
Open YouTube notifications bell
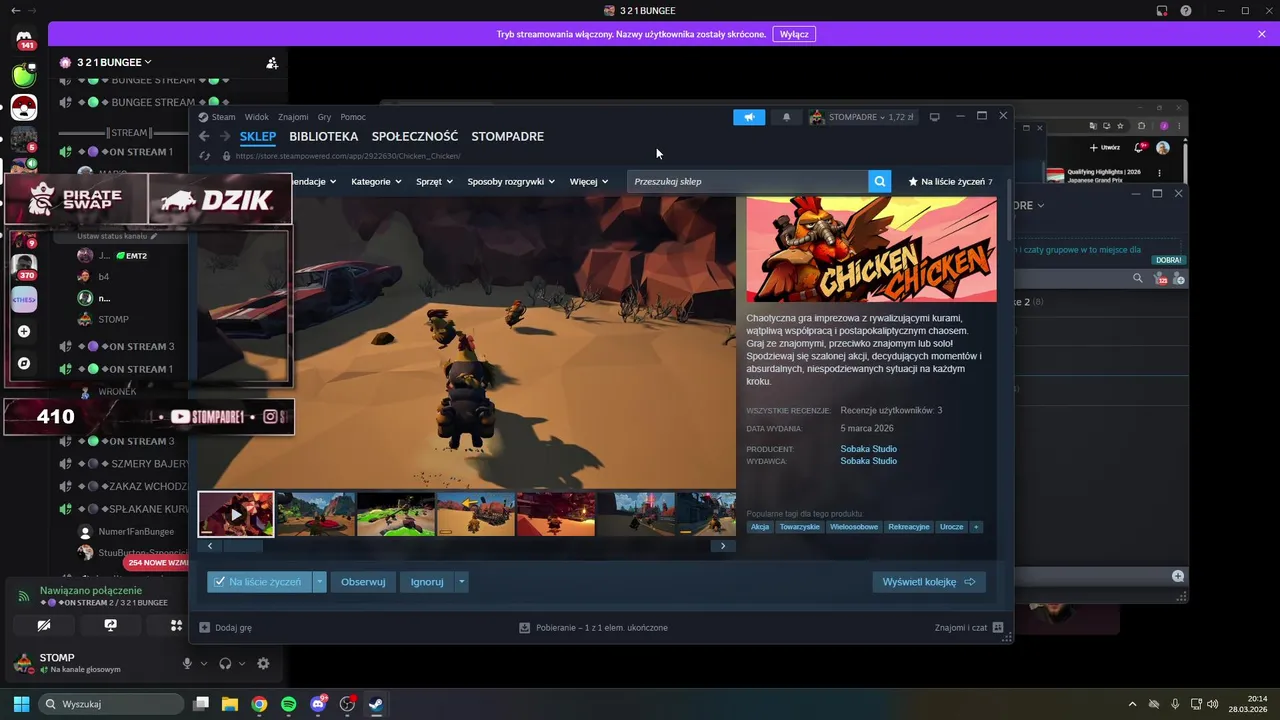point(1141,147)
